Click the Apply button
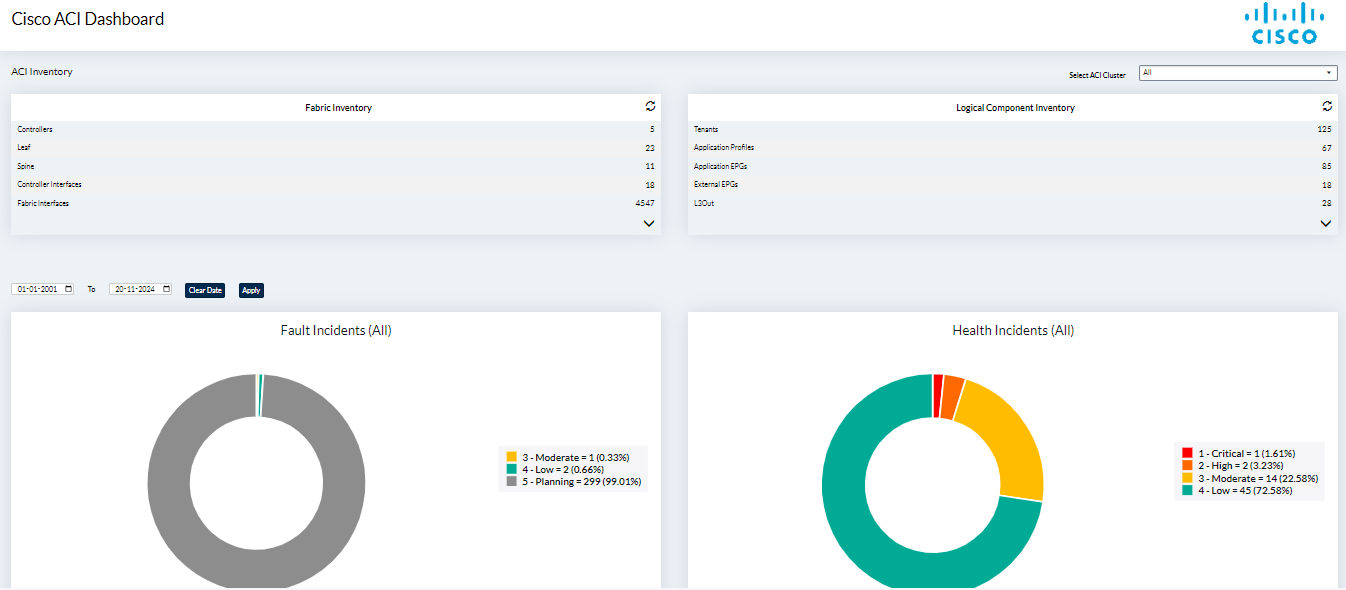1346x590 pixels. 251,290
